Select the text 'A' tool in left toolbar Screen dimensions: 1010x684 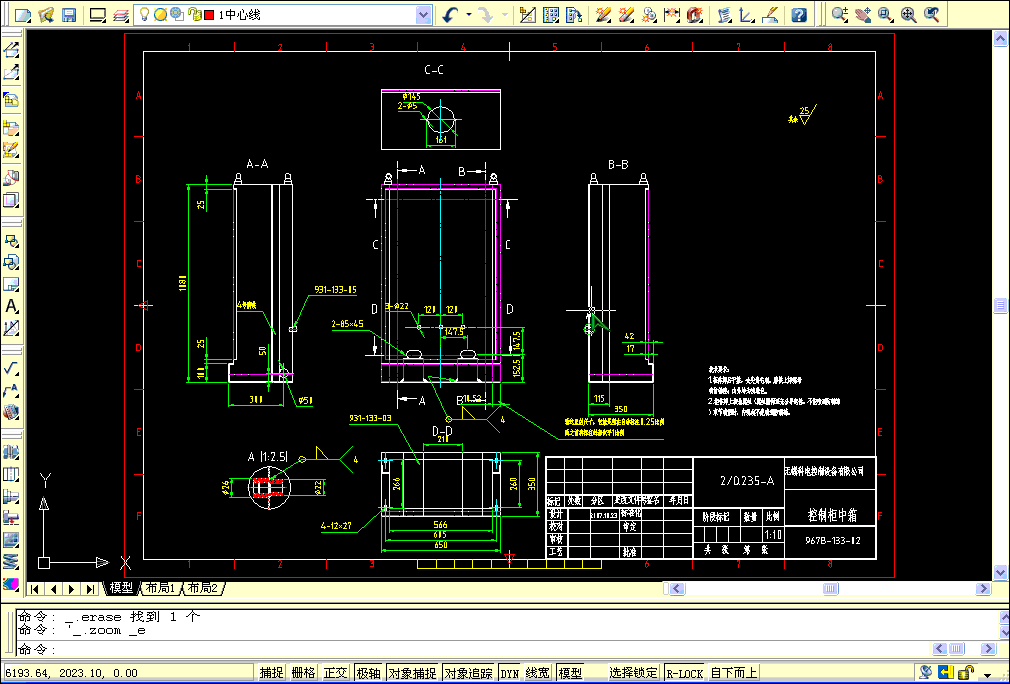point(11,306)
